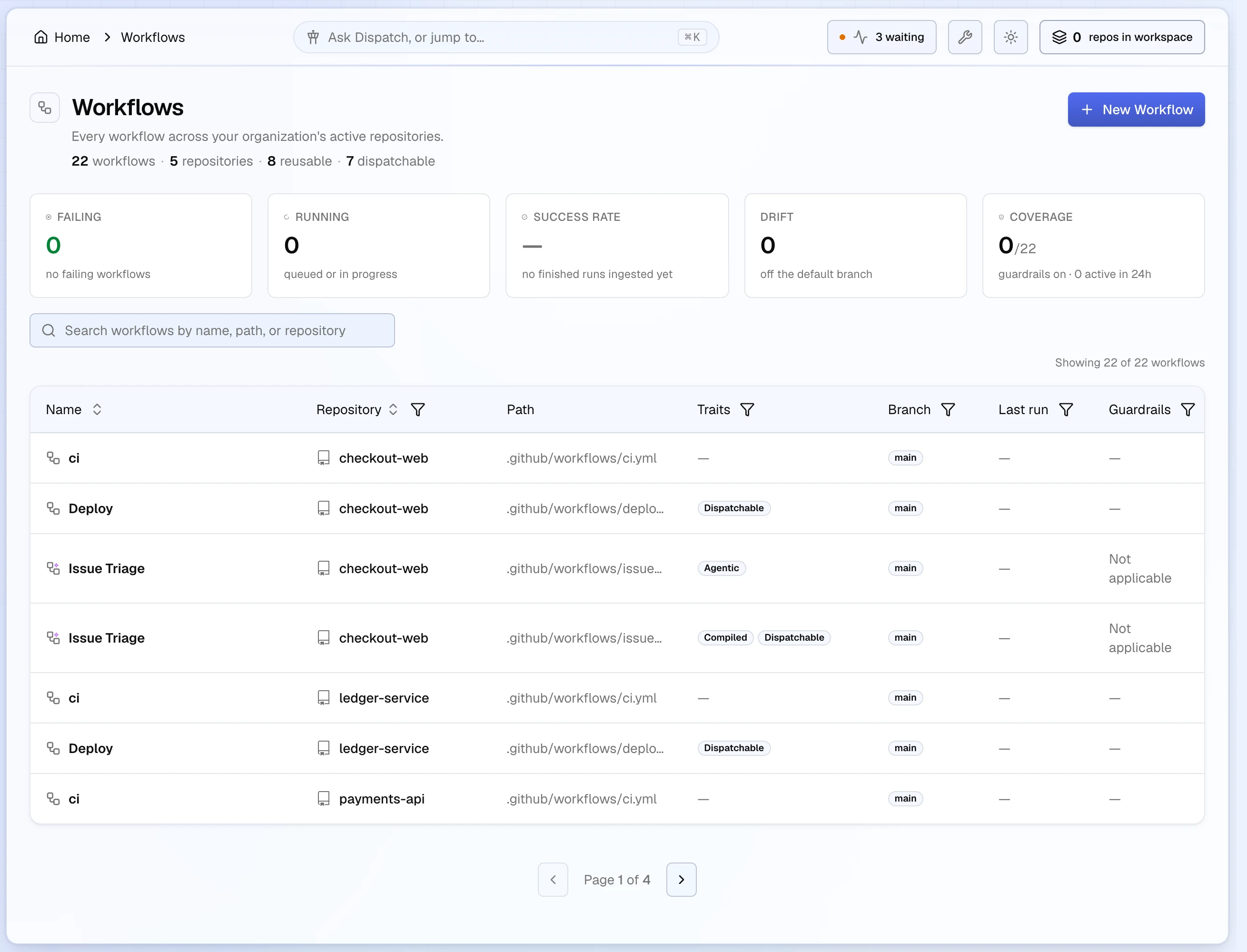Go to the next page arrow
The width and height of the screenshot is (1247, 952).
coord(681,880)
